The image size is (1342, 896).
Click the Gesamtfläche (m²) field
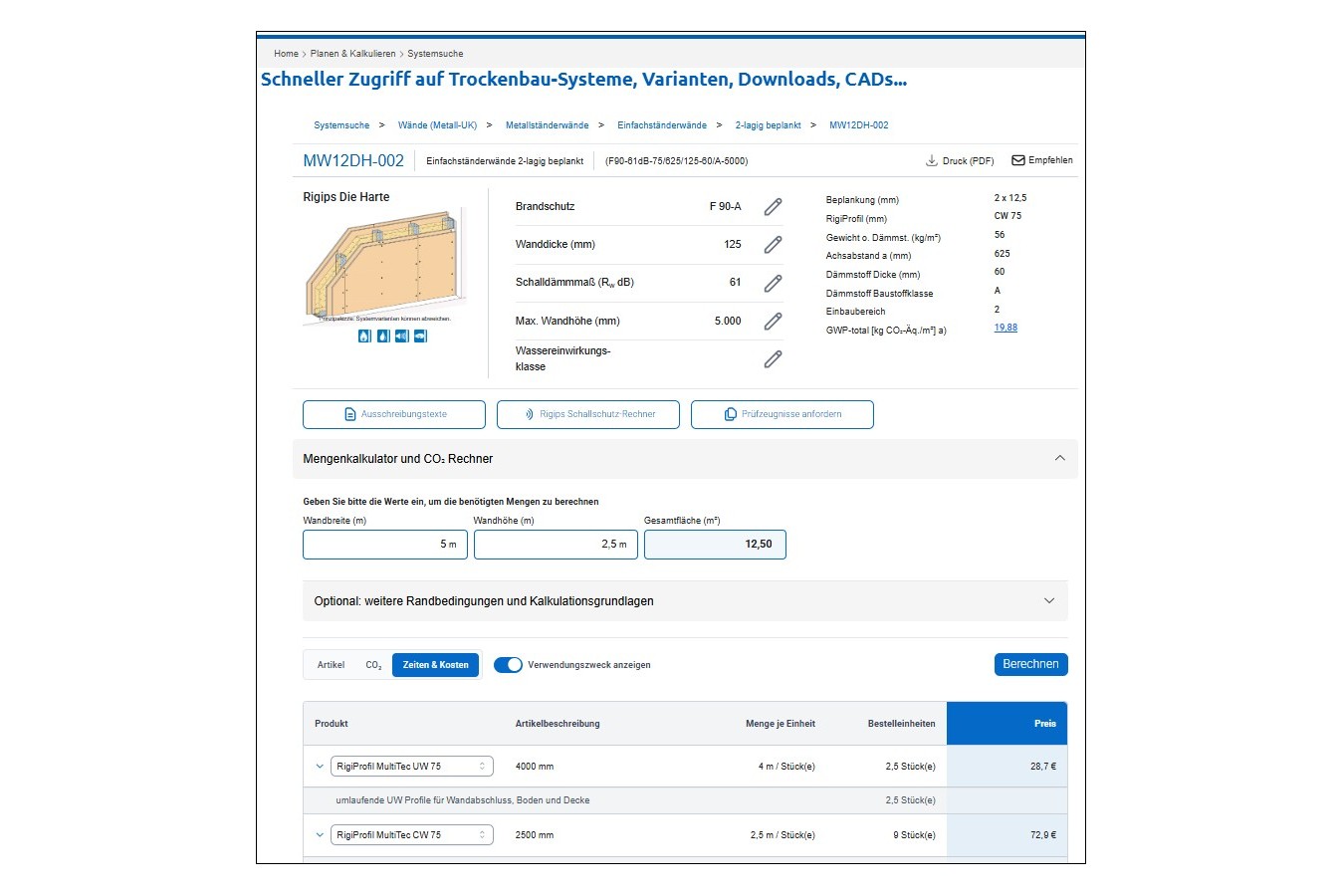[x=715, y=545]
